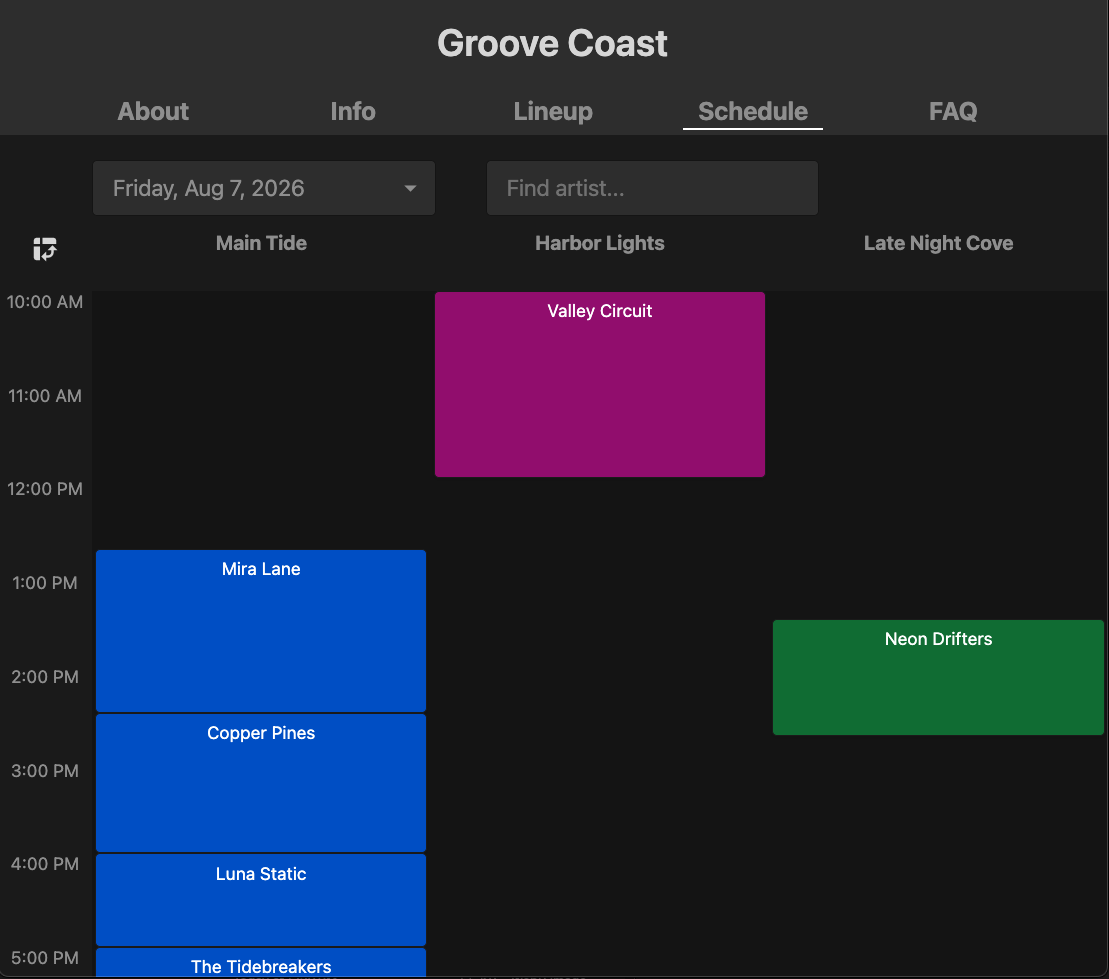This screenshot has width=1109, height=979.
Task: Select the Late Night Cove stage header
Action: pos(938,243)
